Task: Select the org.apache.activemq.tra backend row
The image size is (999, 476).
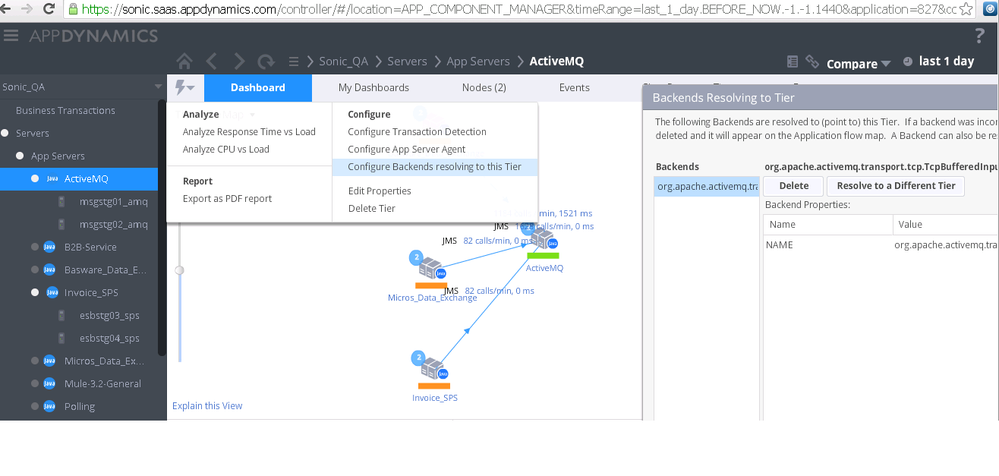Action: [707, 187]
